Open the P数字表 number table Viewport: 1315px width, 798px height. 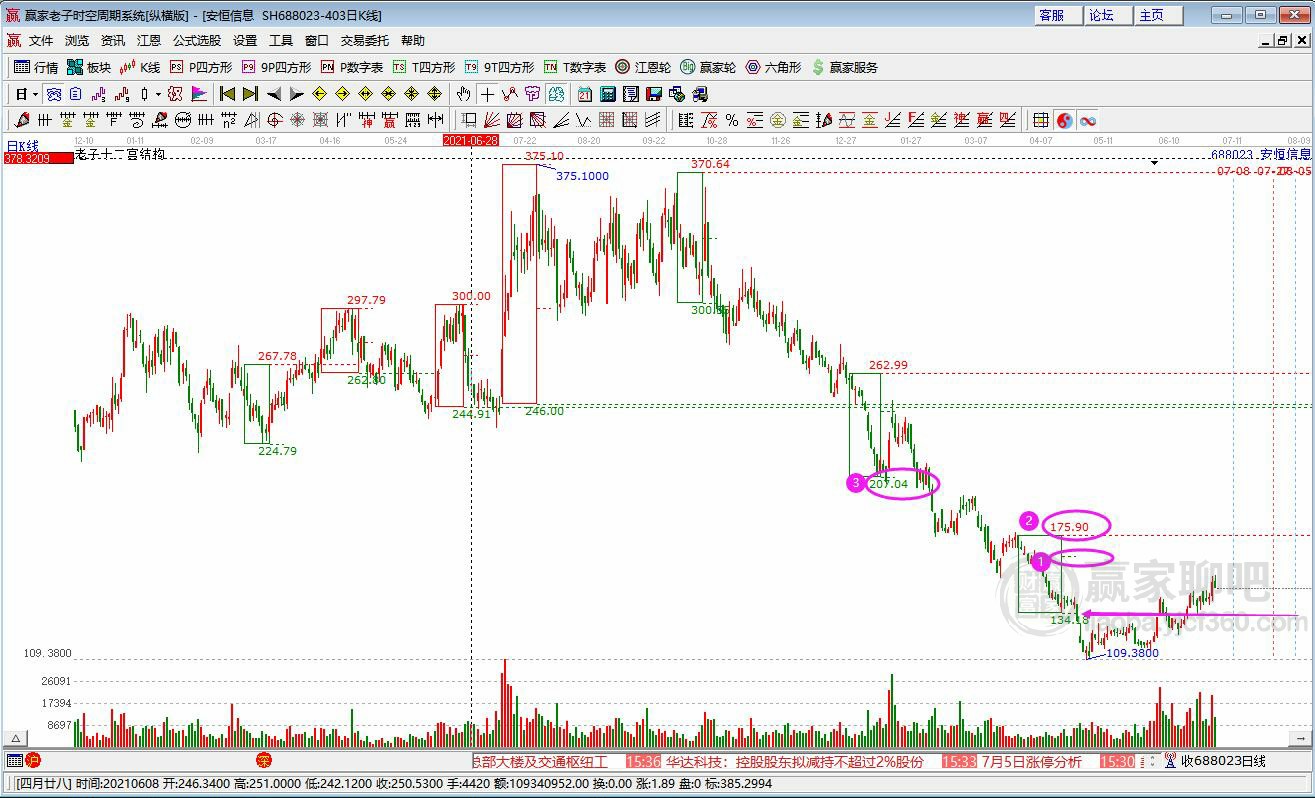[x=352, y=67]
